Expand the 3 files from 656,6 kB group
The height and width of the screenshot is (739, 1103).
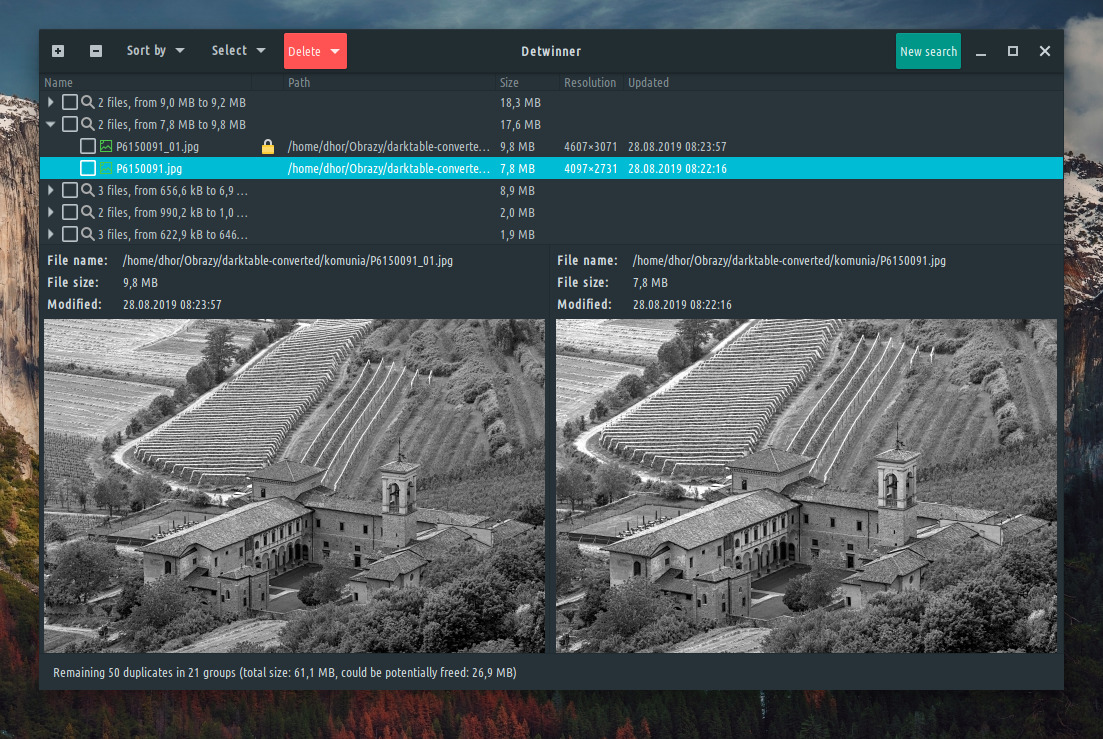point(51,191)
